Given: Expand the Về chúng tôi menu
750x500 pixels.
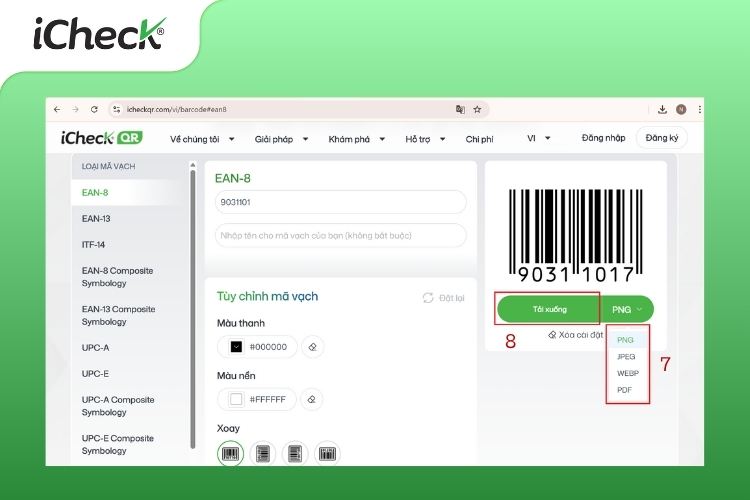Looking at the screenshot, I should tap(202, 139).
